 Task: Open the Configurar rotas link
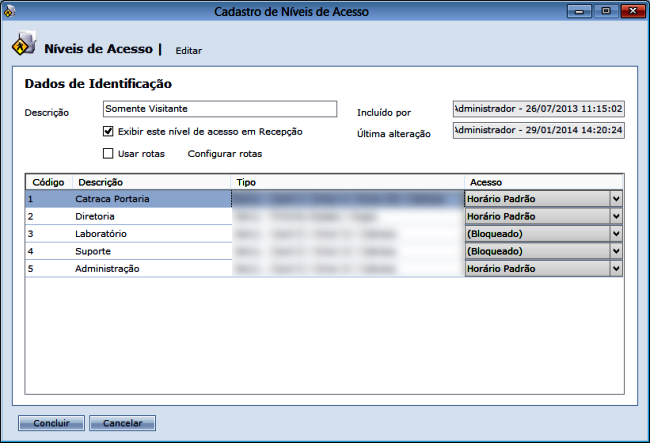[x=225, y=154]
